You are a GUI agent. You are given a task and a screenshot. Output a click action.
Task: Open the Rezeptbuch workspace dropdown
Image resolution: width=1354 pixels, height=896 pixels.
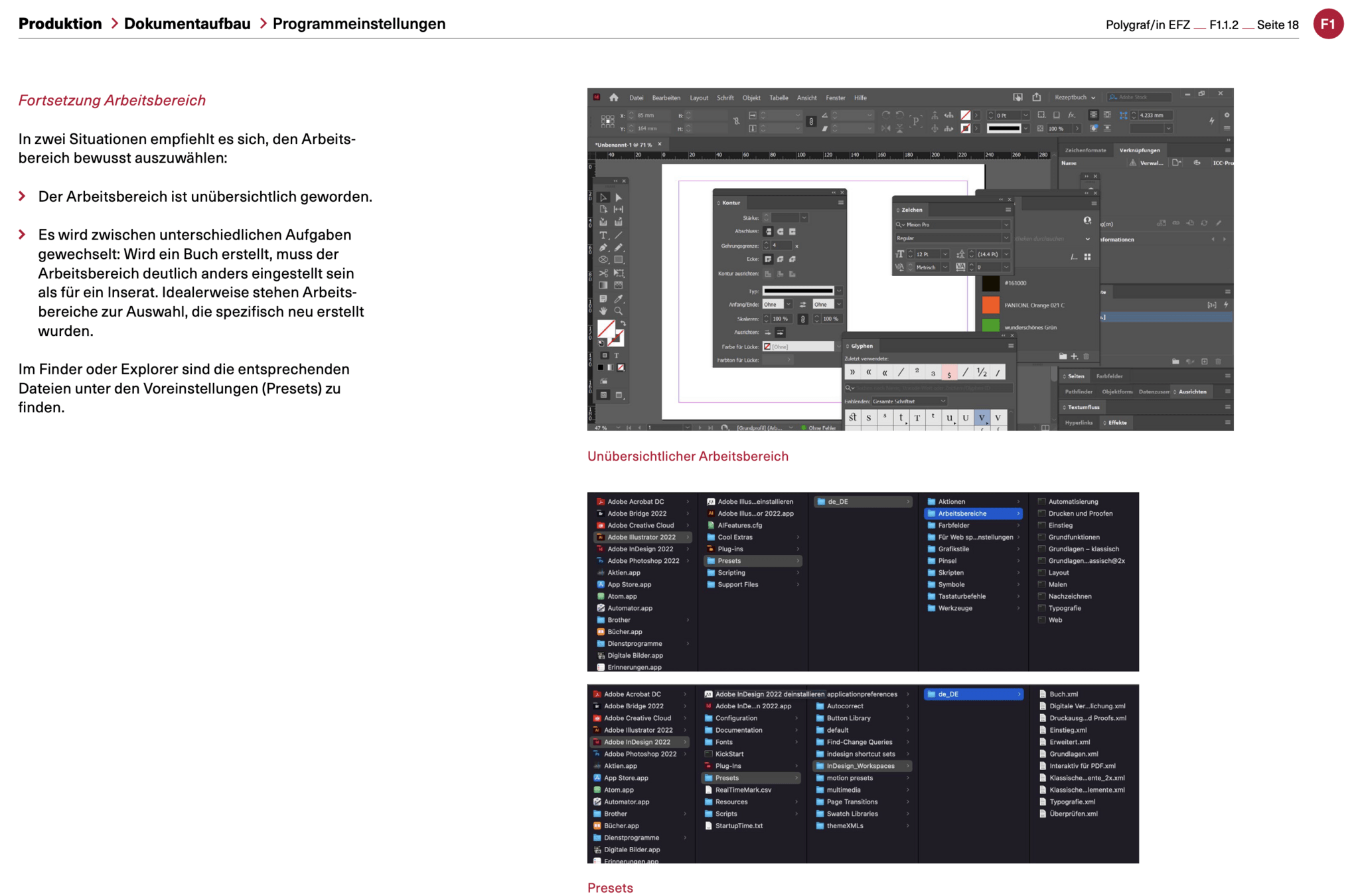pyautogui.click(x=1075, y=98)
